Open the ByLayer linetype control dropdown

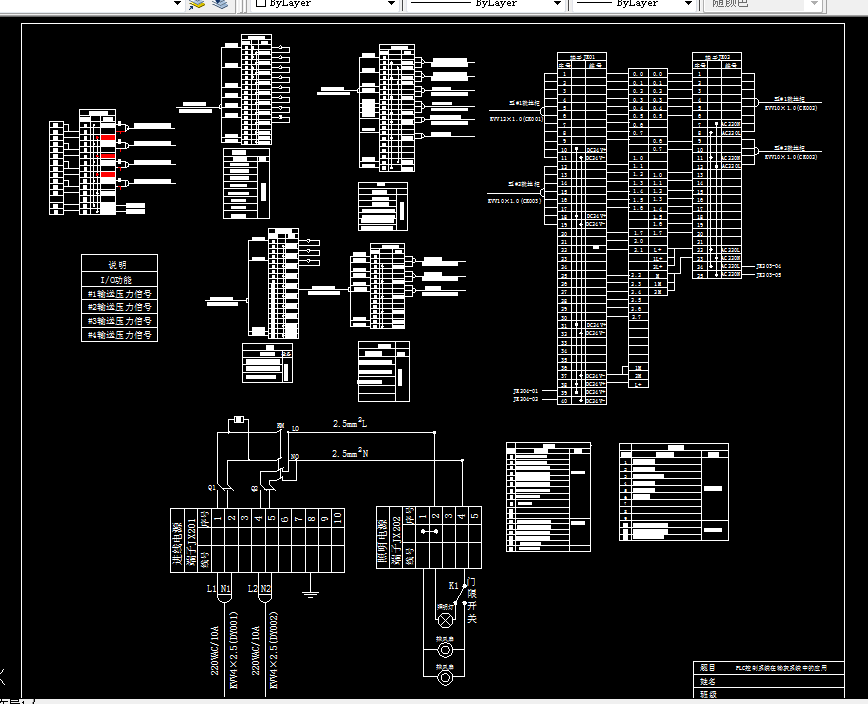(x=557, y=3)
